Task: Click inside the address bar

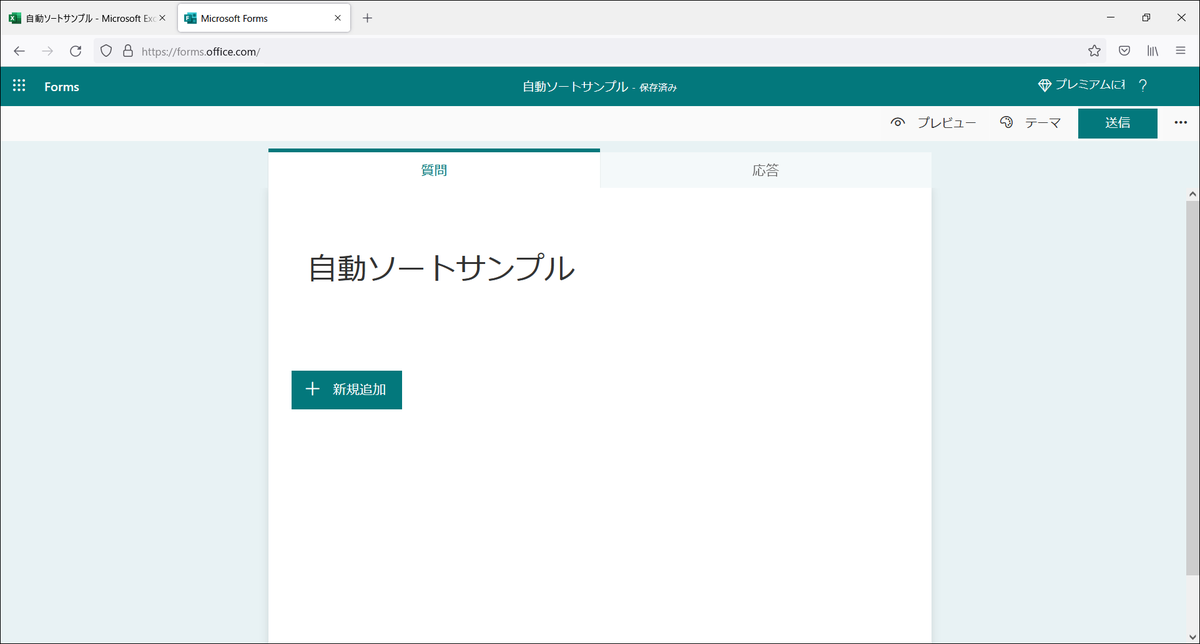Action: pyautogui.click(x=400, y=50)
